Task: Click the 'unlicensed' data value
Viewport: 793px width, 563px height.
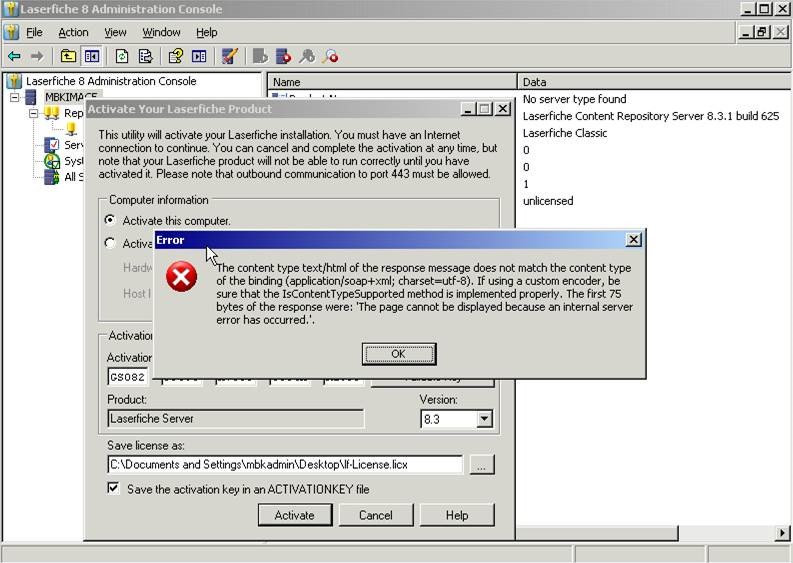Action: pos(548,201)
